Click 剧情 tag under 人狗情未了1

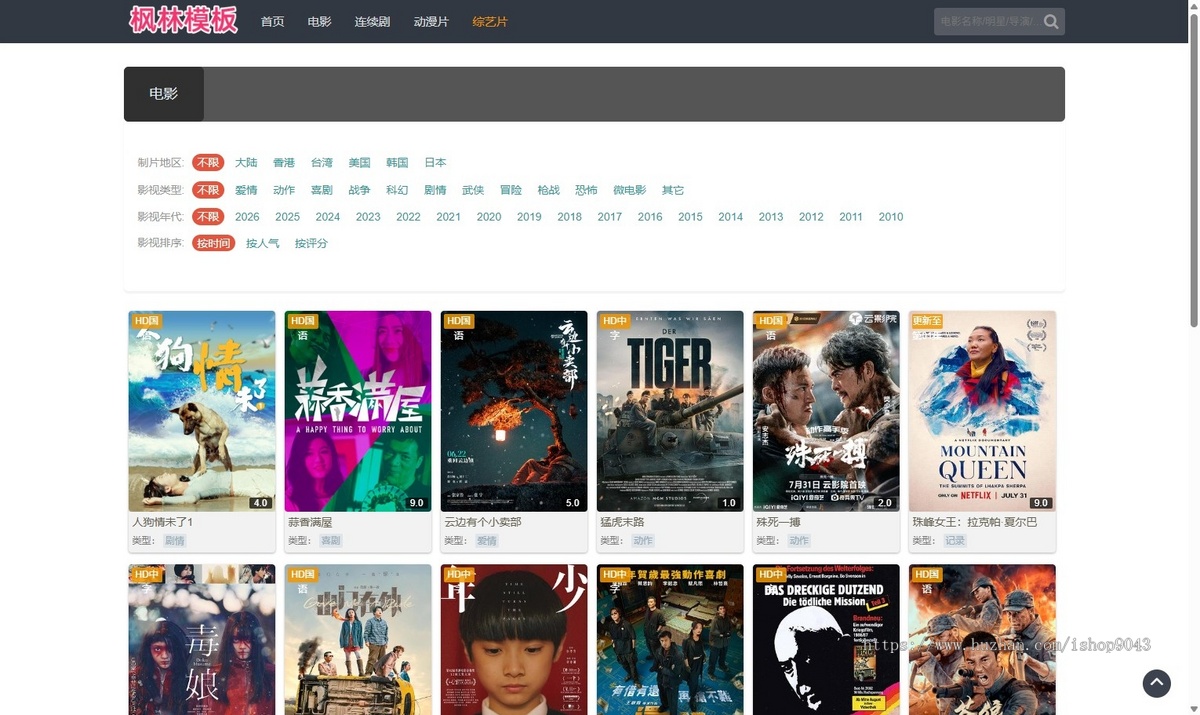click(x=175, y=541)
